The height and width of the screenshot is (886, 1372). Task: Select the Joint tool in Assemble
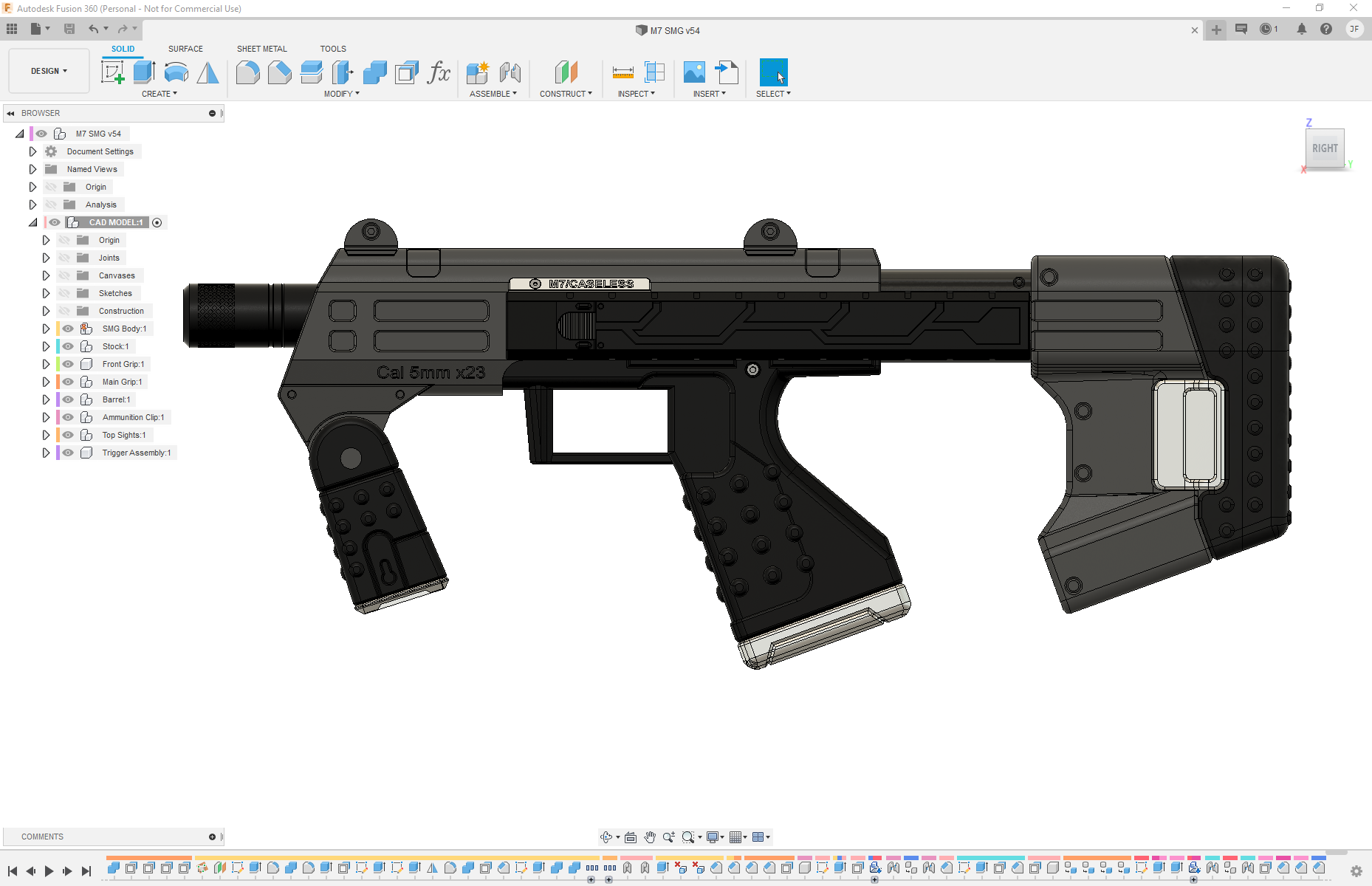pos(510,72)
